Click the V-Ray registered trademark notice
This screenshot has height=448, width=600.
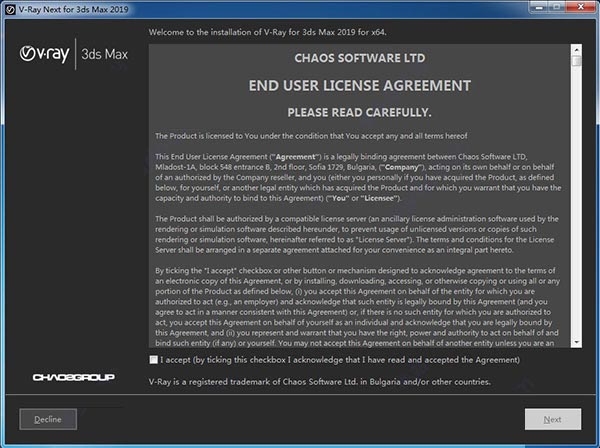[x=320, y=382]
